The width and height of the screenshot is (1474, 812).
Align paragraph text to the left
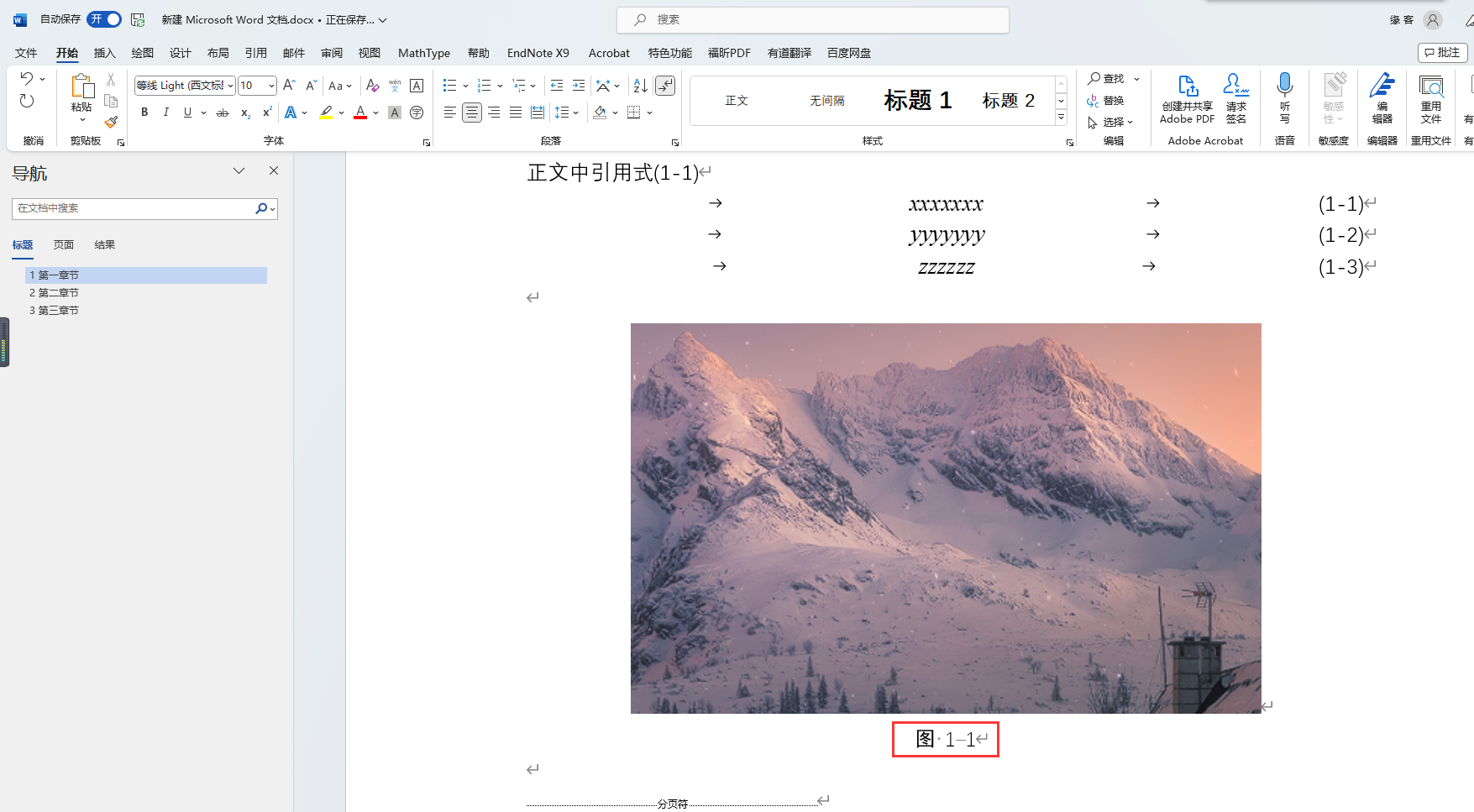coord(450,113)
